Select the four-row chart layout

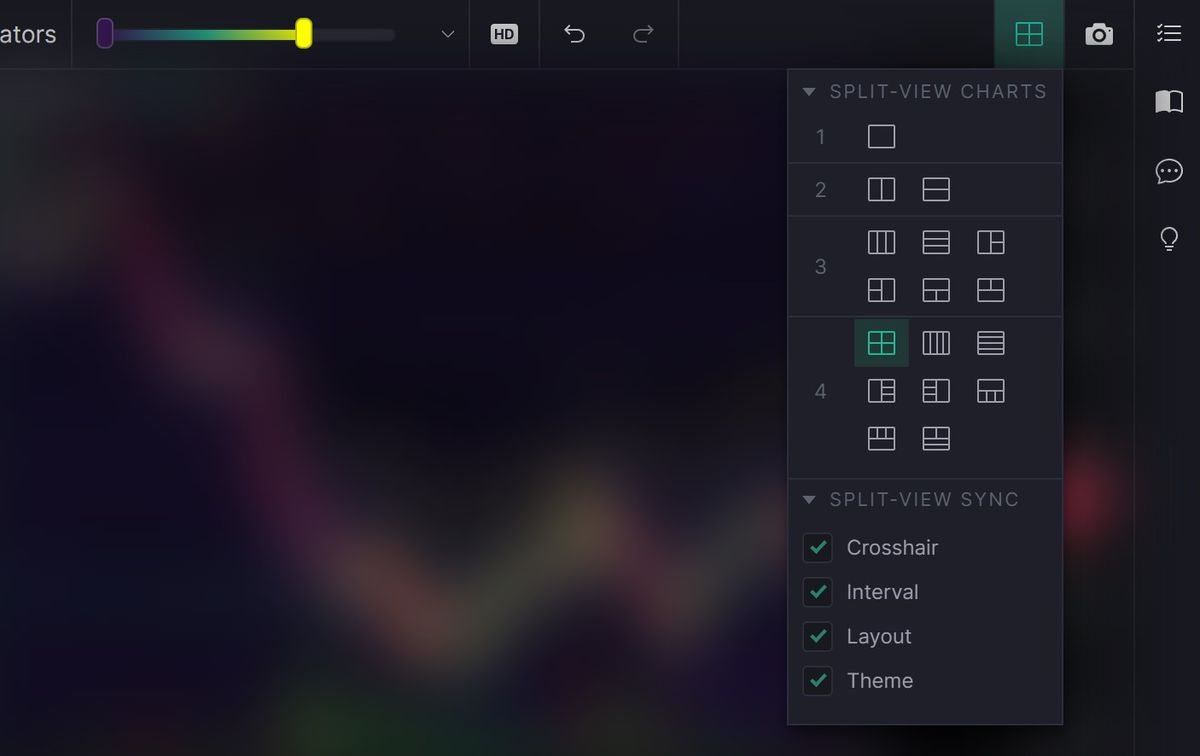point(990,343)
